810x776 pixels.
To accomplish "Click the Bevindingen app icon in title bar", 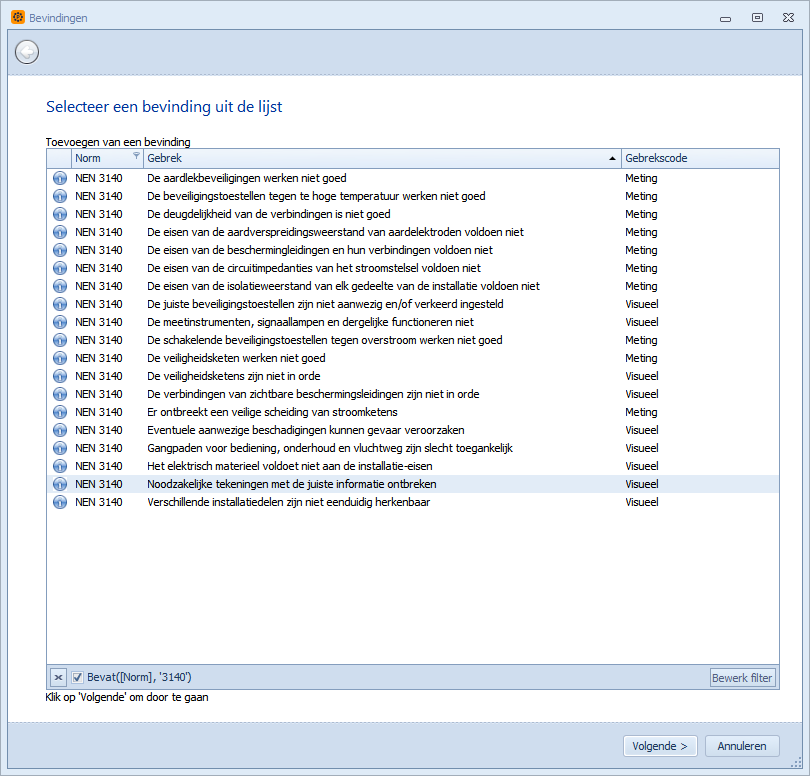I will tap(17, 17).
